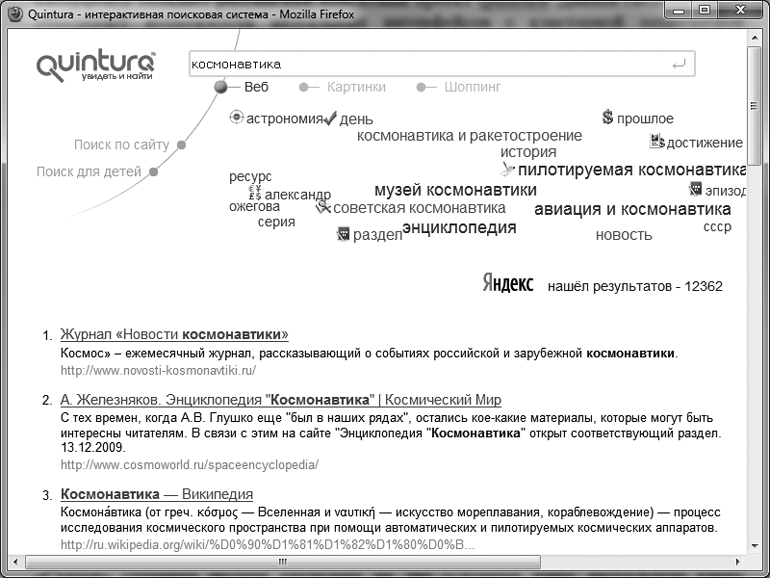Click the Yandex logo
Viewport: 770px width, 578px height.
coord(508,283)
